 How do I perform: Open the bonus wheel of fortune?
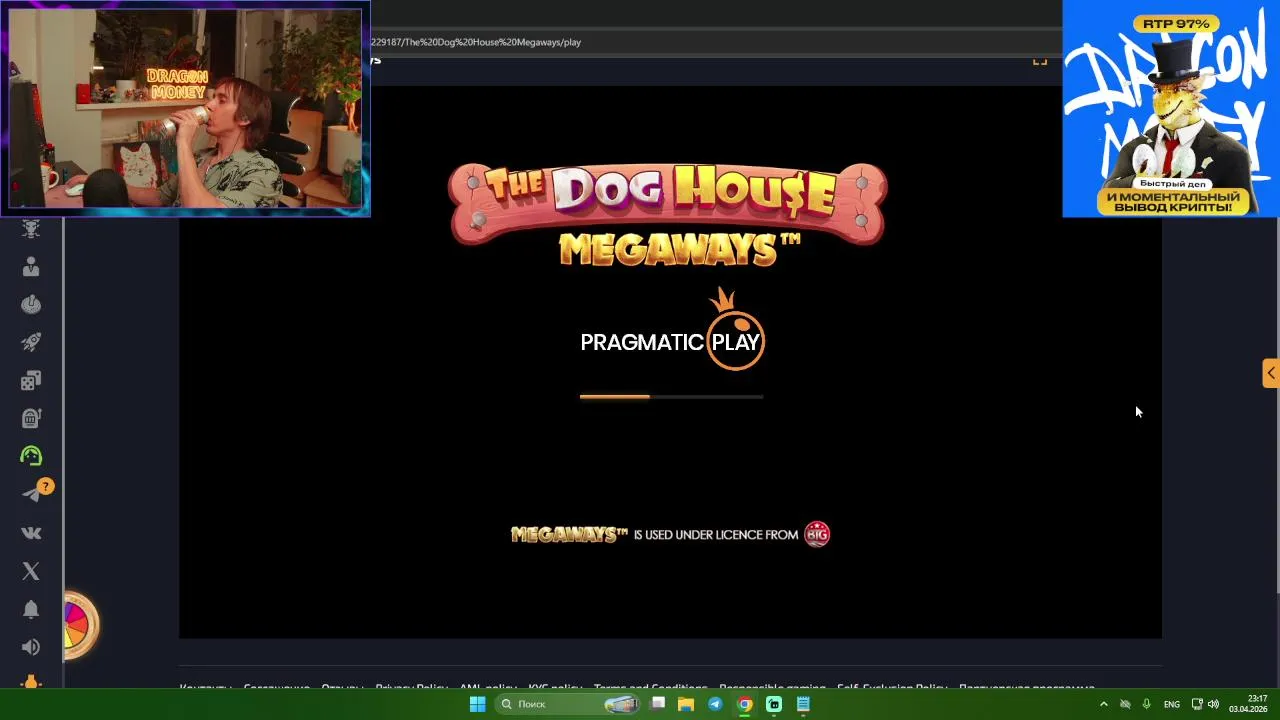[x=80, y=626]
